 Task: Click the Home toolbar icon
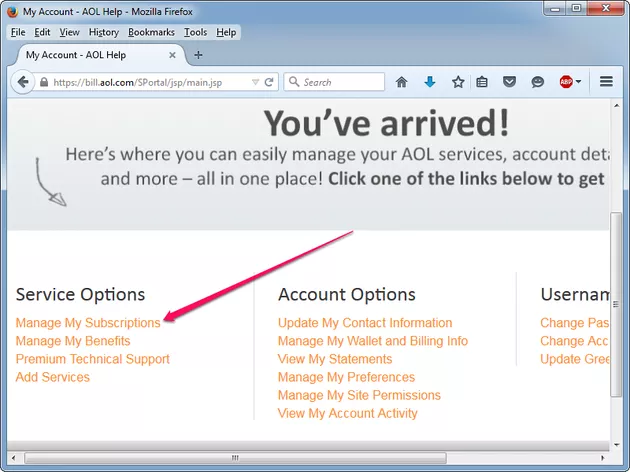pos(401,82)
